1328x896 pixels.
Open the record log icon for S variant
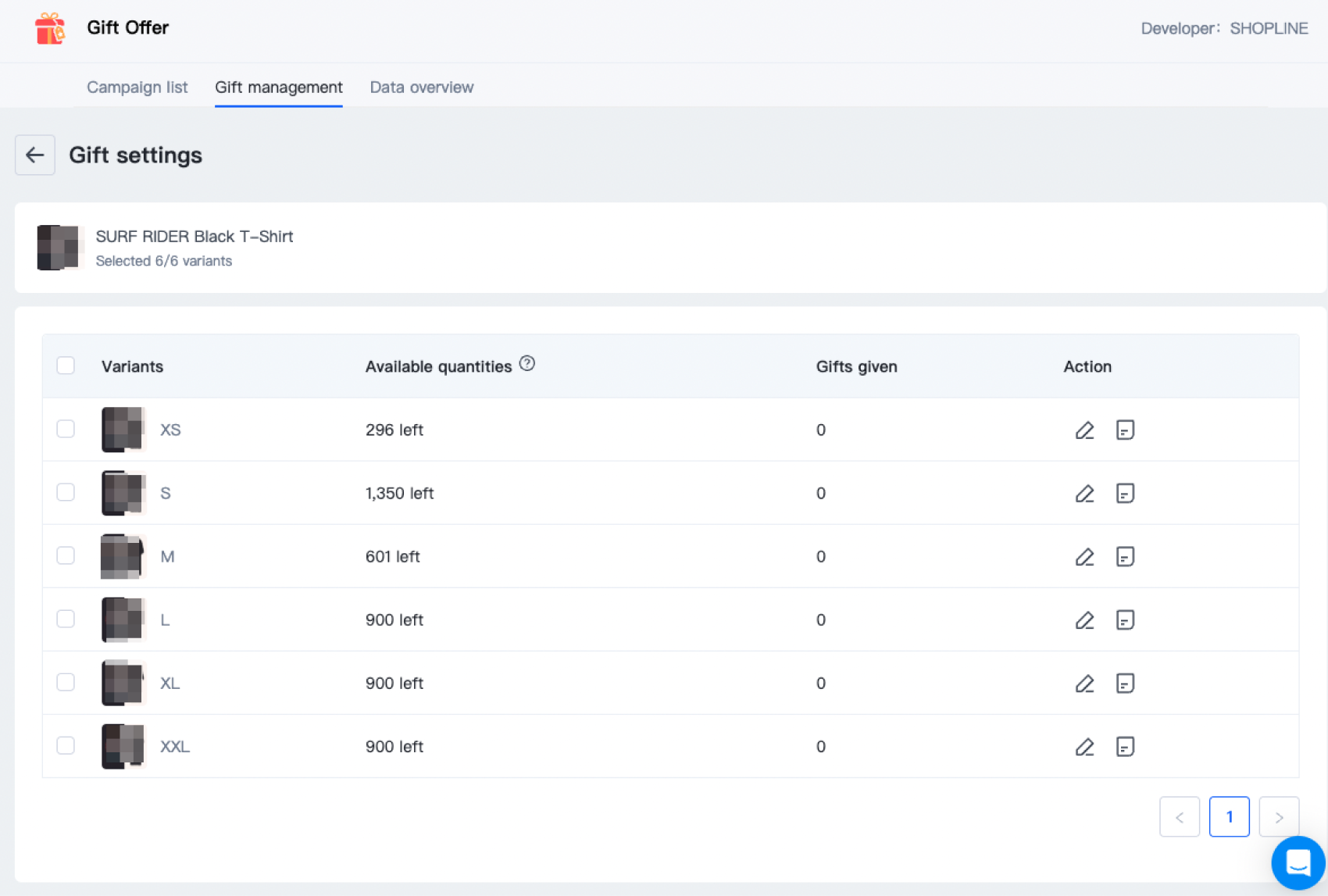point(1125,494)
